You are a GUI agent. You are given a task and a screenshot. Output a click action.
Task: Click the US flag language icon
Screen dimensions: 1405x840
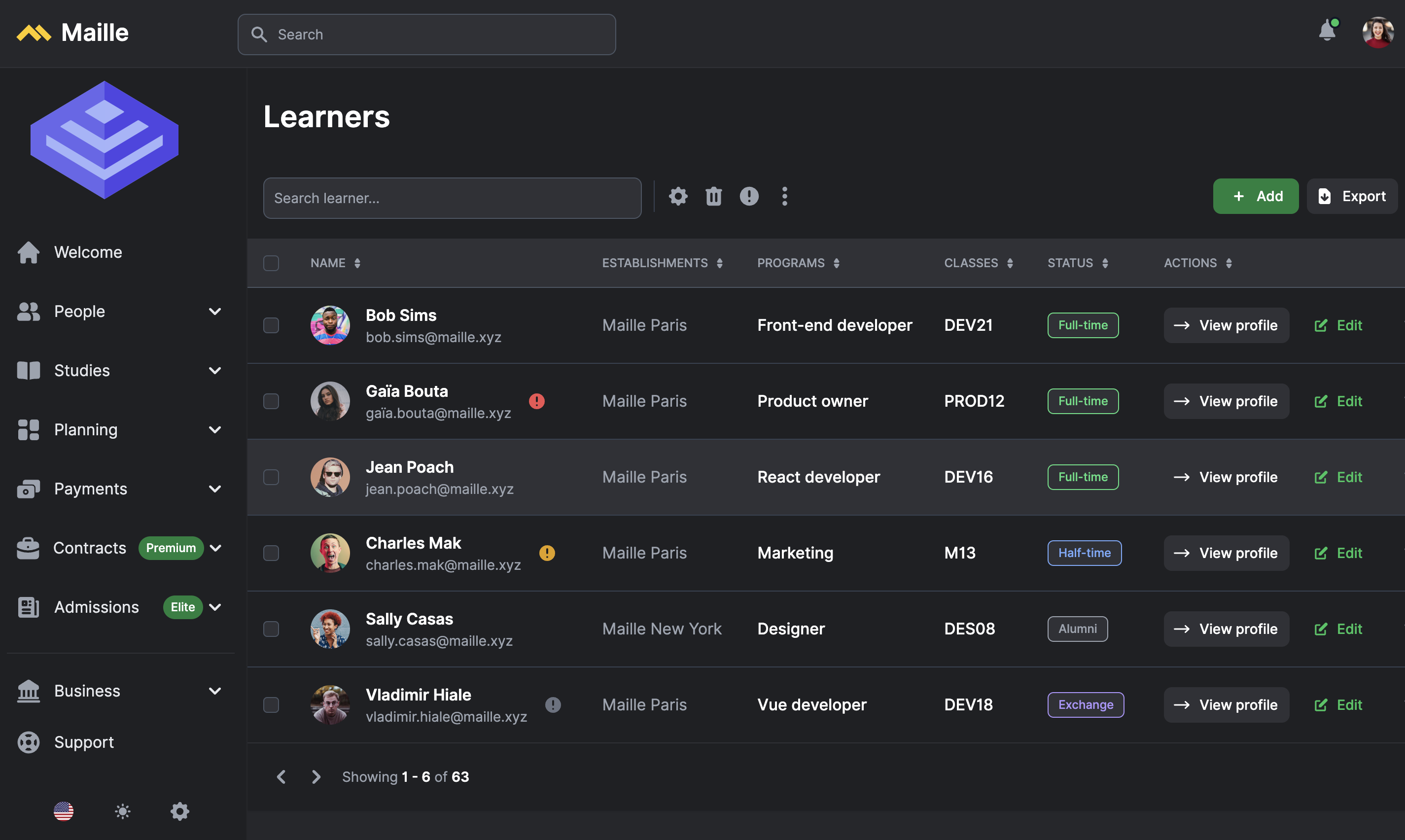coord(64,811)
